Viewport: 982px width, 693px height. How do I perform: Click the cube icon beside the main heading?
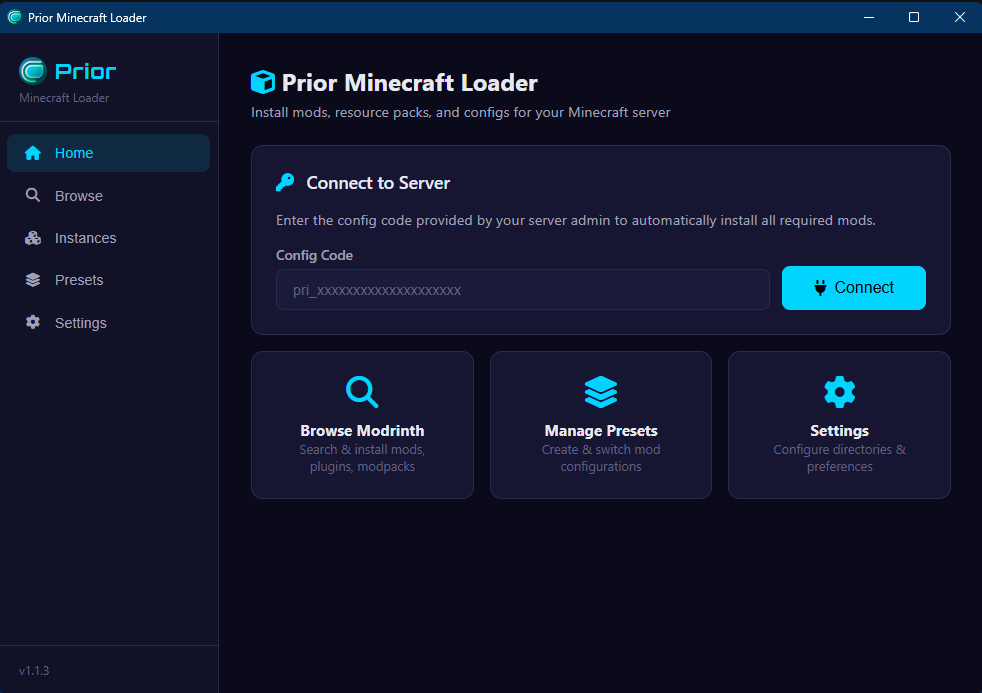[x=263, y=82]
